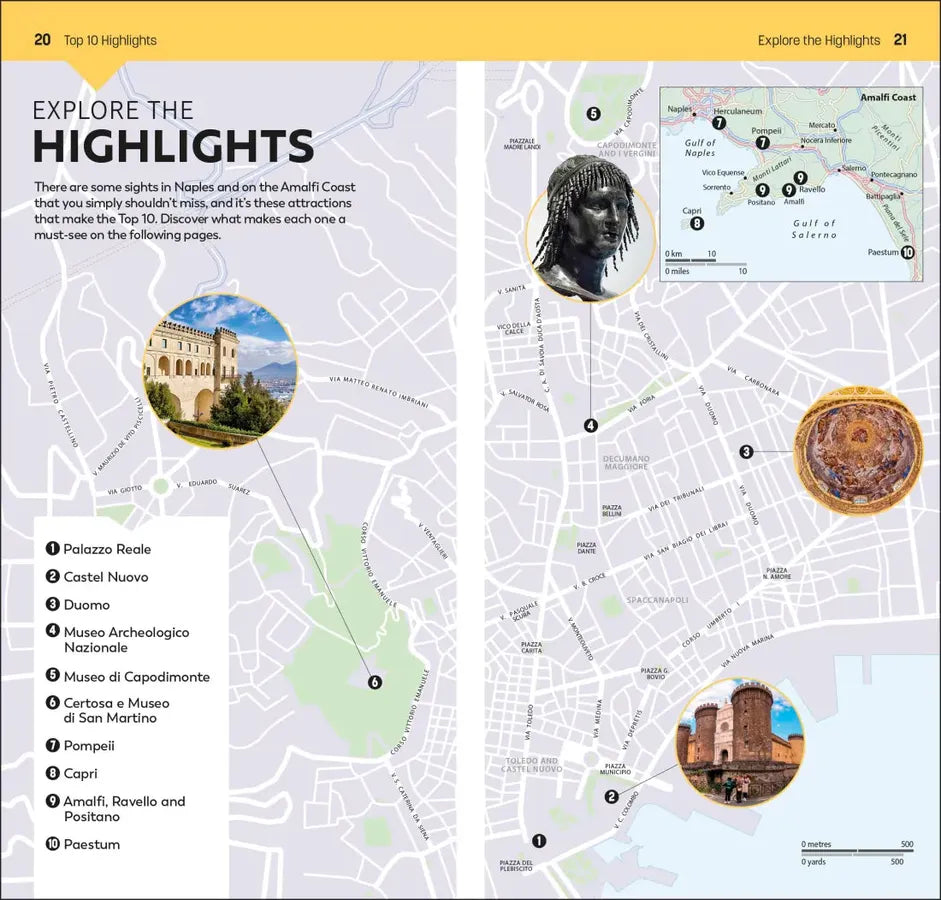This screenshot has height=900, width=941.
Task: Click the bronze statue head photo
Action: [x=591, y=228]
